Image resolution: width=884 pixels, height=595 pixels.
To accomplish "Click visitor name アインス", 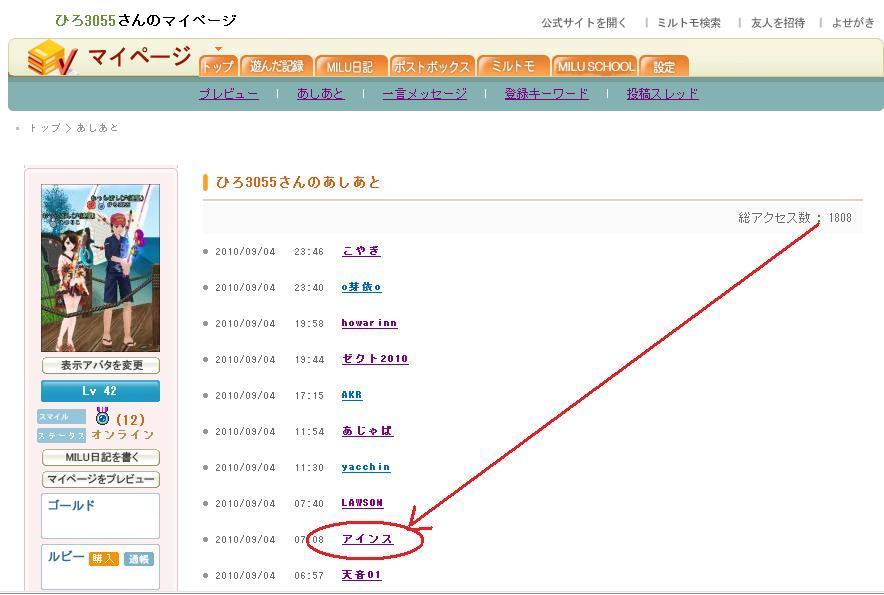I will pyautogui.click(x=367, y=539).
